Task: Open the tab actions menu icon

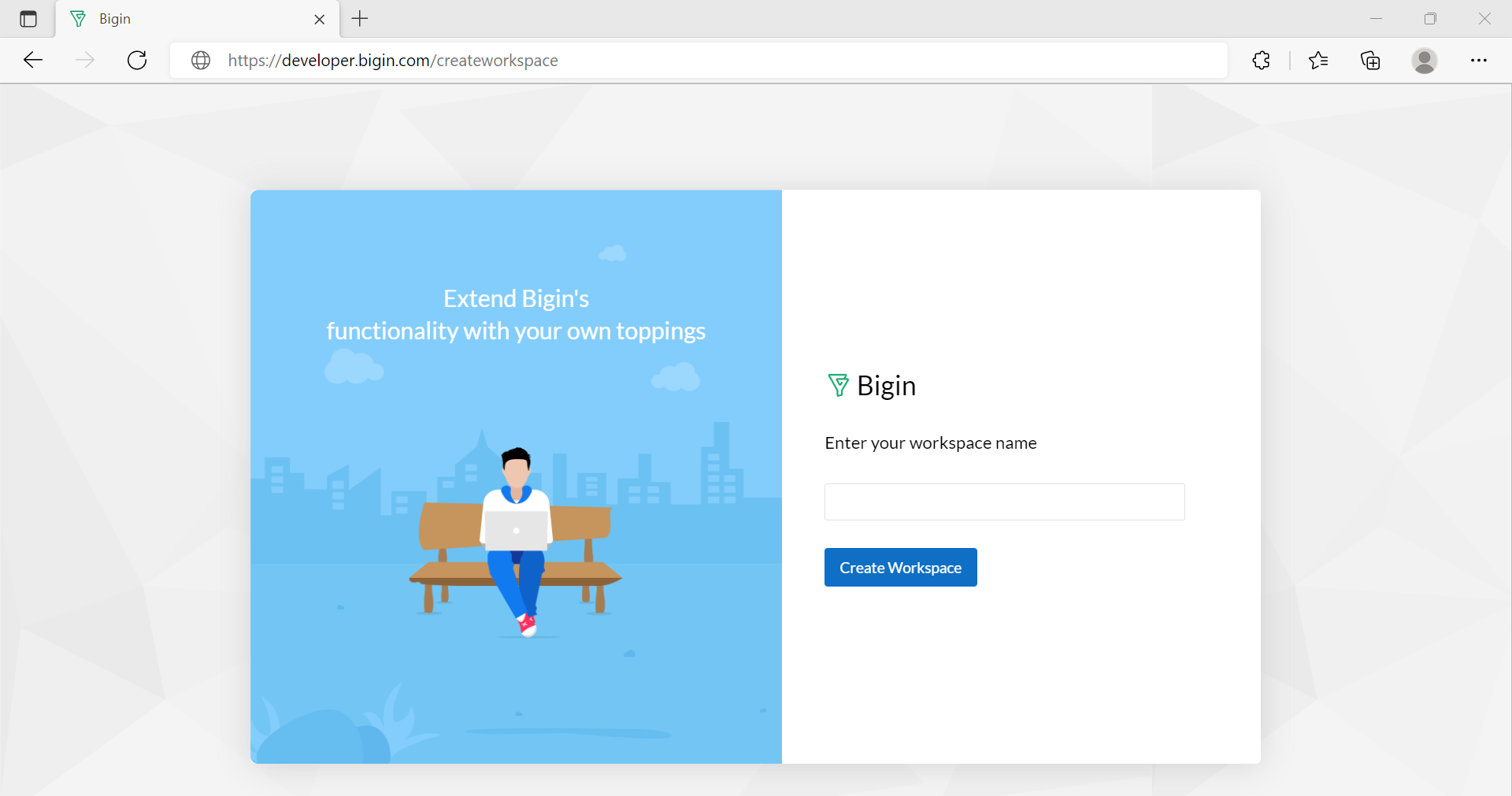Action: pyautogui.click(x=28, y=19)
